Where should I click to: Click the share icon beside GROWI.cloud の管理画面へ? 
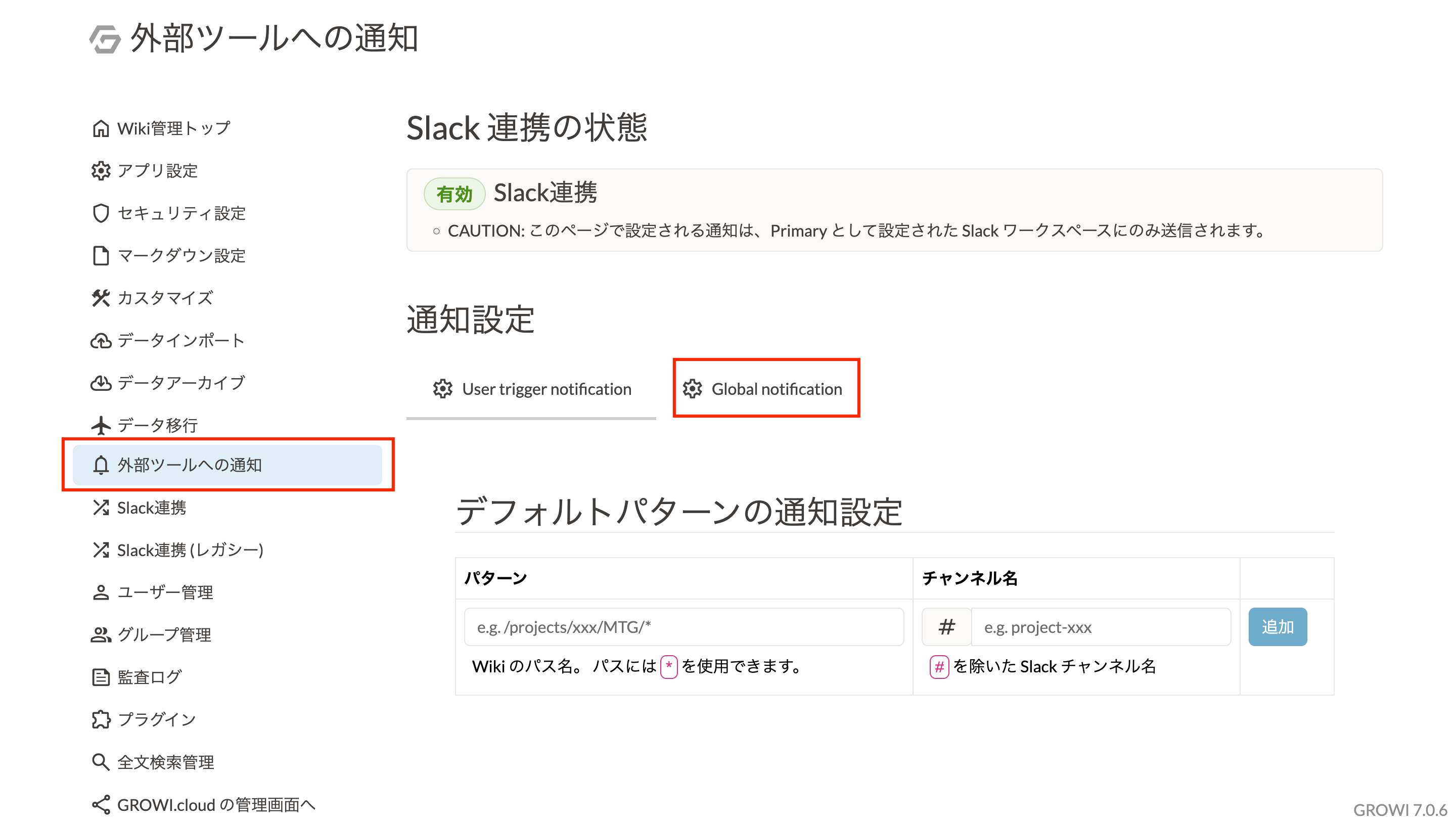pos(101,804)
